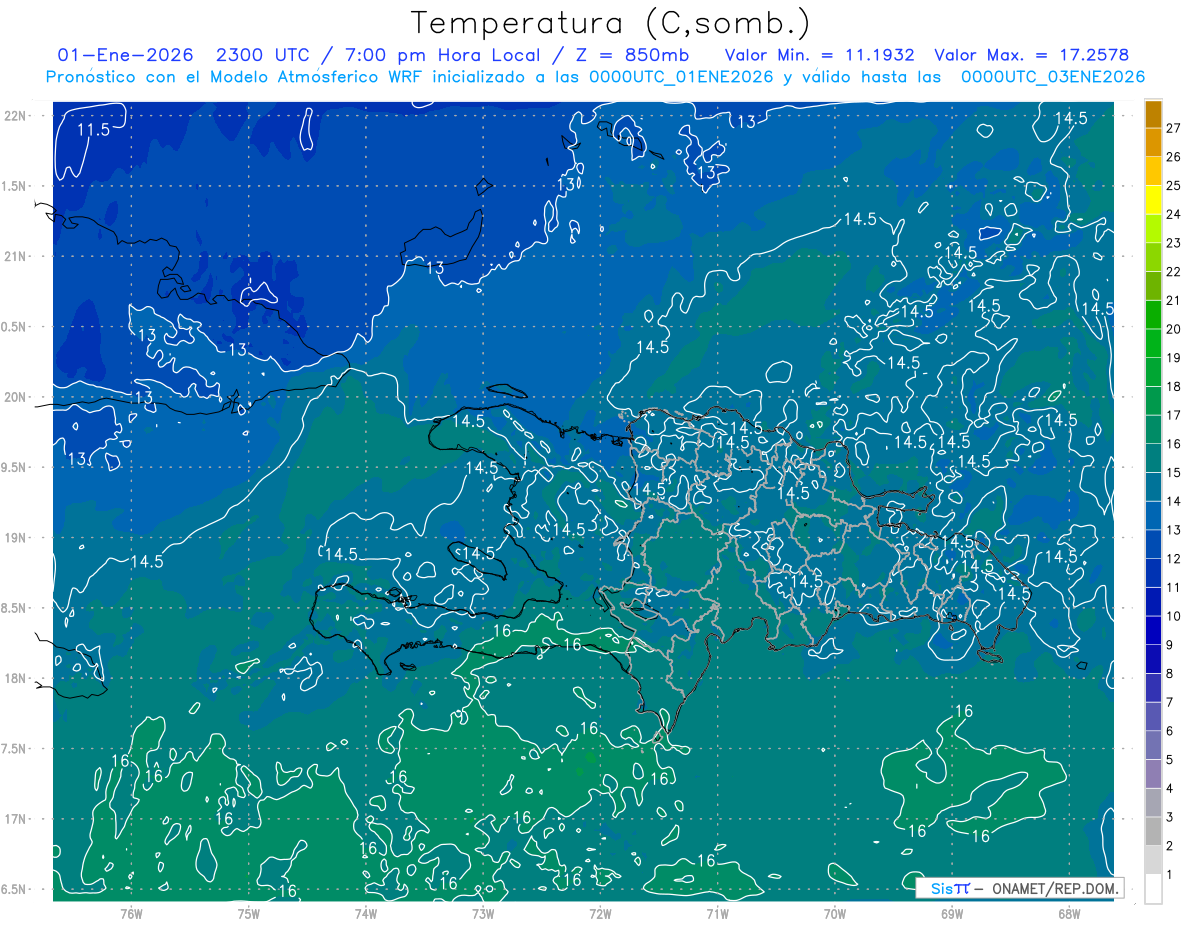
Task: Click longitude label "68W"
Action: (1069, 913)
